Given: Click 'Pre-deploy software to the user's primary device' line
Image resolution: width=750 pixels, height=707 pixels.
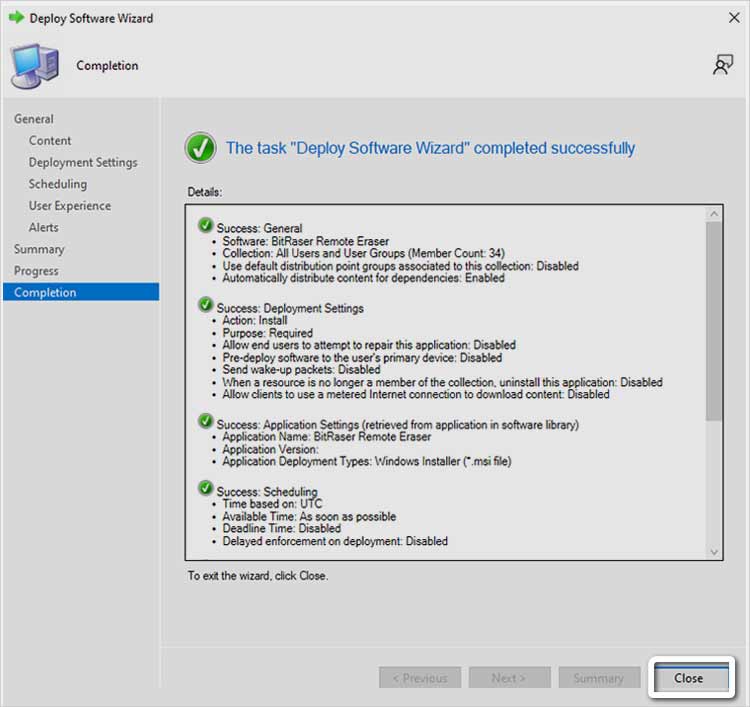Looking at the screenshot, I should click(362, 357).
